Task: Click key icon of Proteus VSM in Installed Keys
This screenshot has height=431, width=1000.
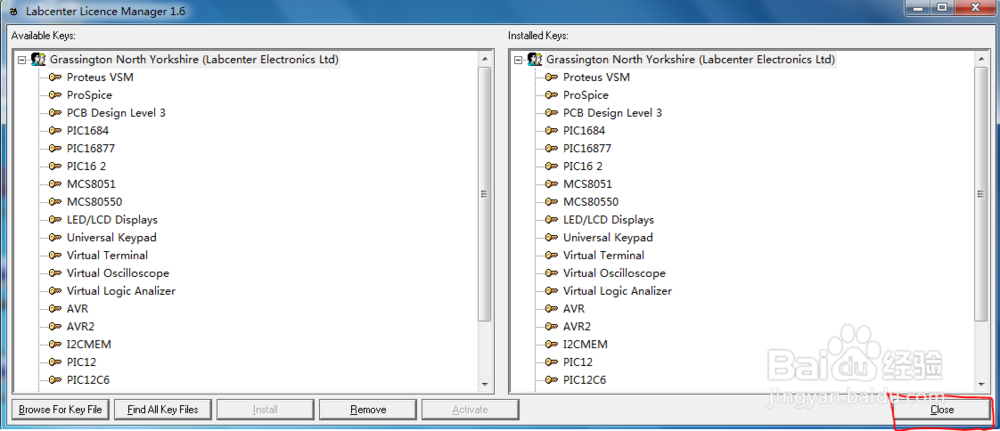Action: [551, 77]
